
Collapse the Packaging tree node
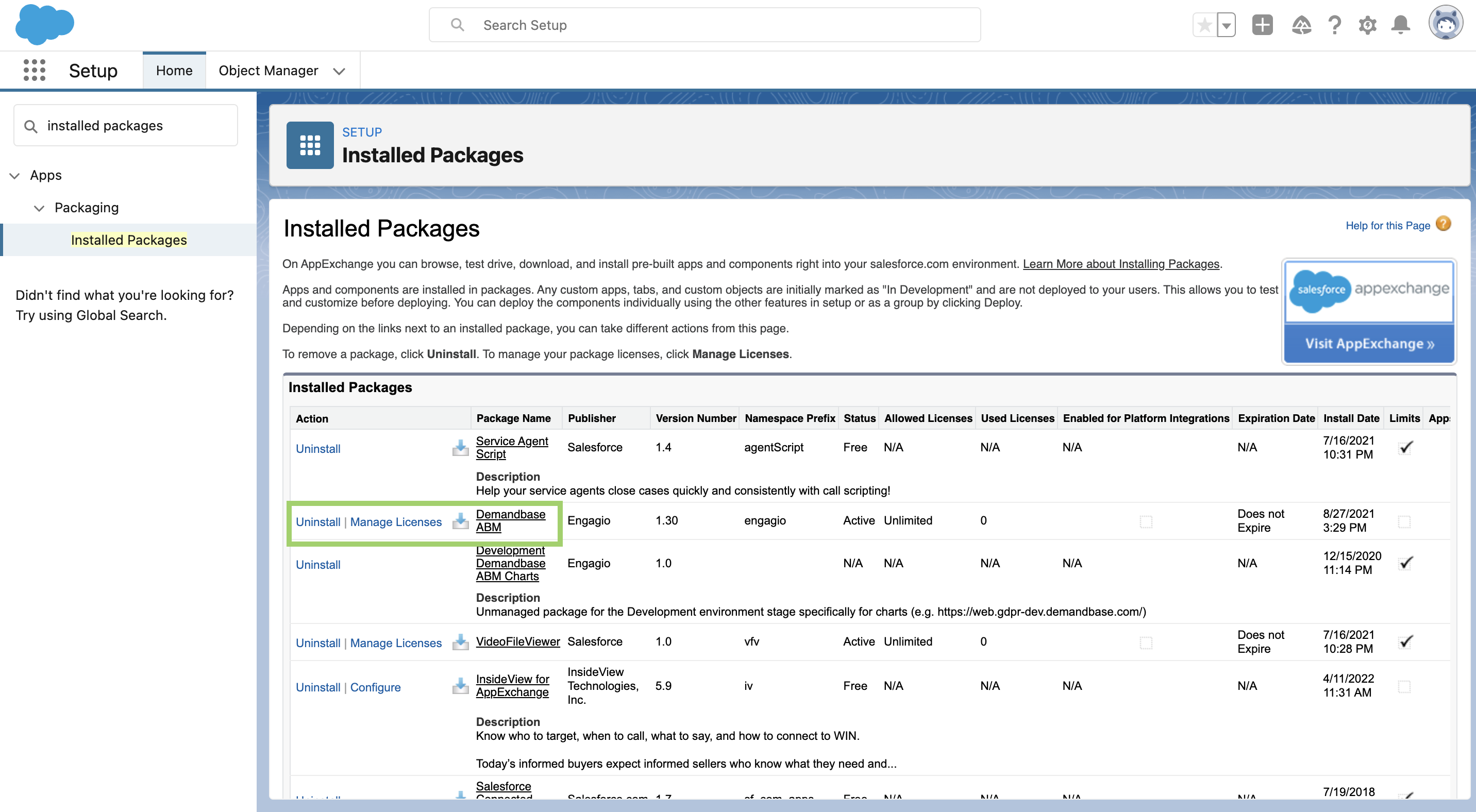tap(39, 208)
